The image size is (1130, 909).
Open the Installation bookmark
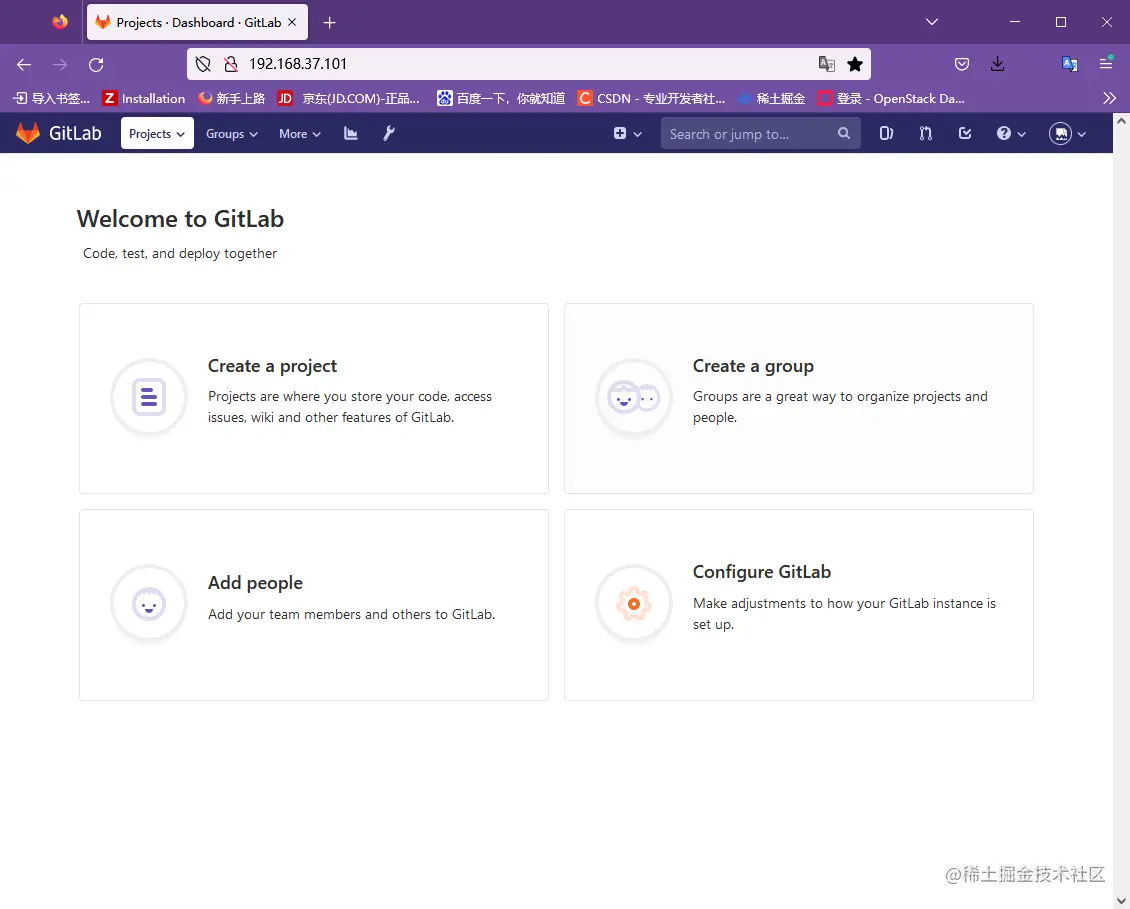point(144,98)
